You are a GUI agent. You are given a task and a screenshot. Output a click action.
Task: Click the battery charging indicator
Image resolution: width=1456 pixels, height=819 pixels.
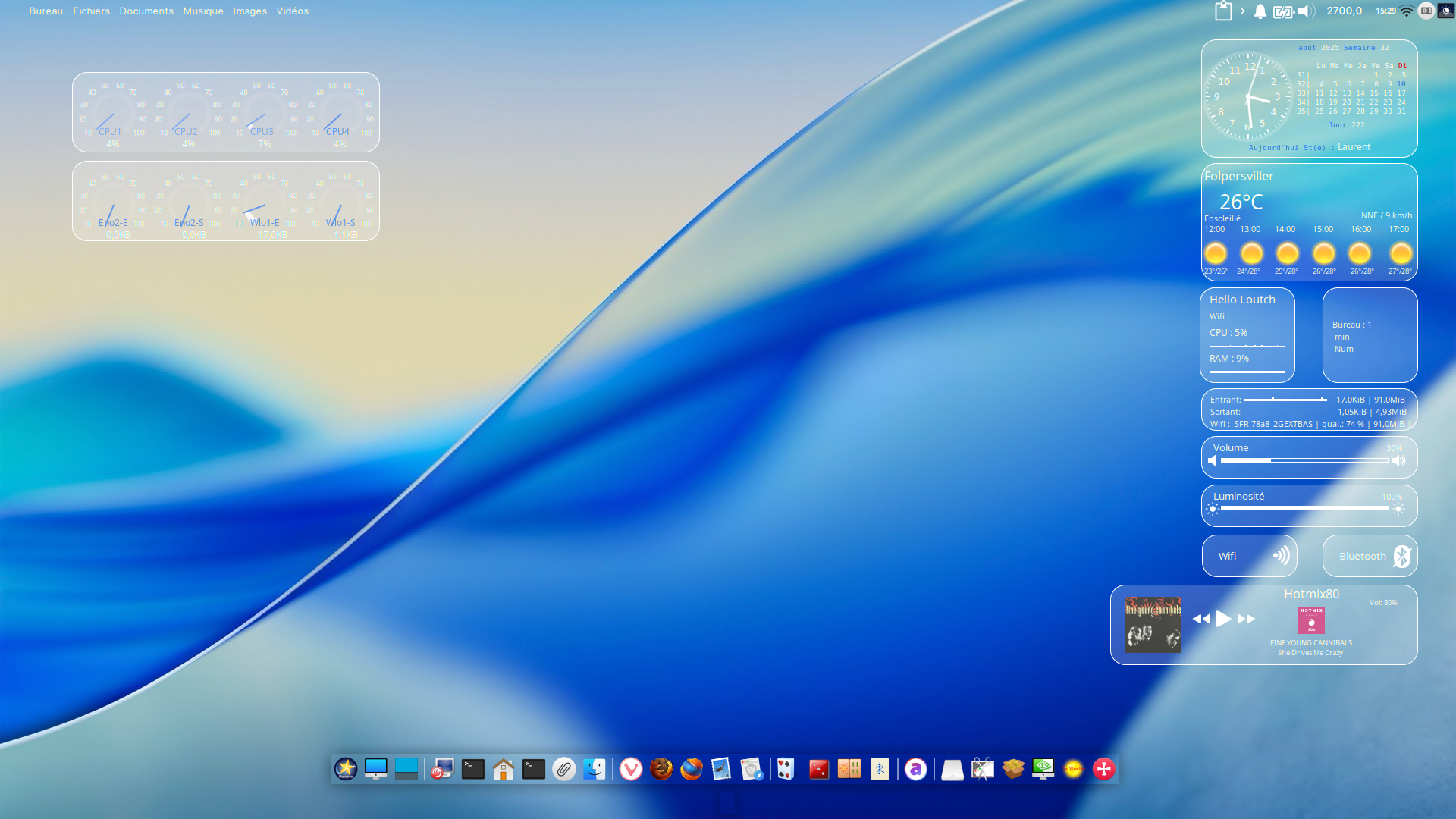click(1283, 11)
